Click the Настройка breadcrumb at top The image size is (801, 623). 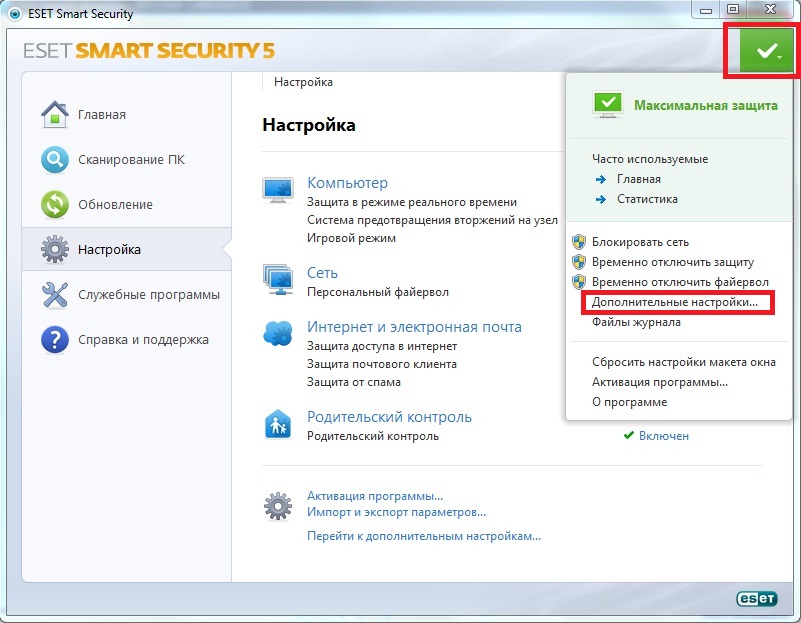click(303, 82)
